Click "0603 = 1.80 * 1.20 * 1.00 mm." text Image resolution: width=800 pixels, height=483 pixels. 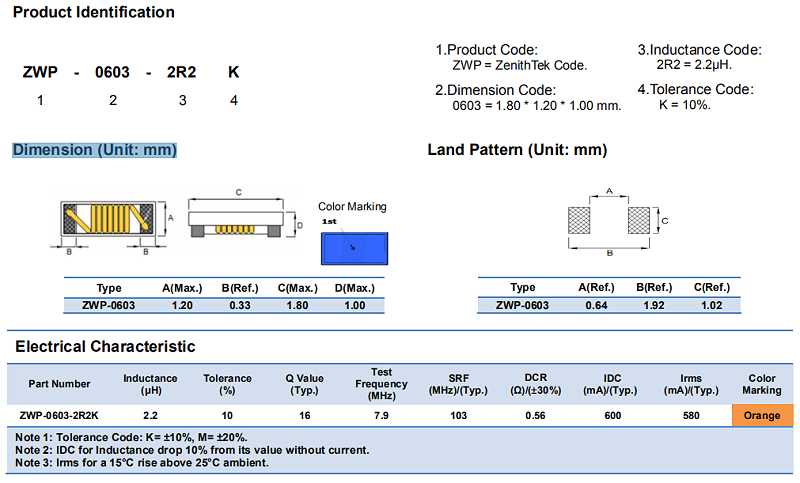pos(537,106)
